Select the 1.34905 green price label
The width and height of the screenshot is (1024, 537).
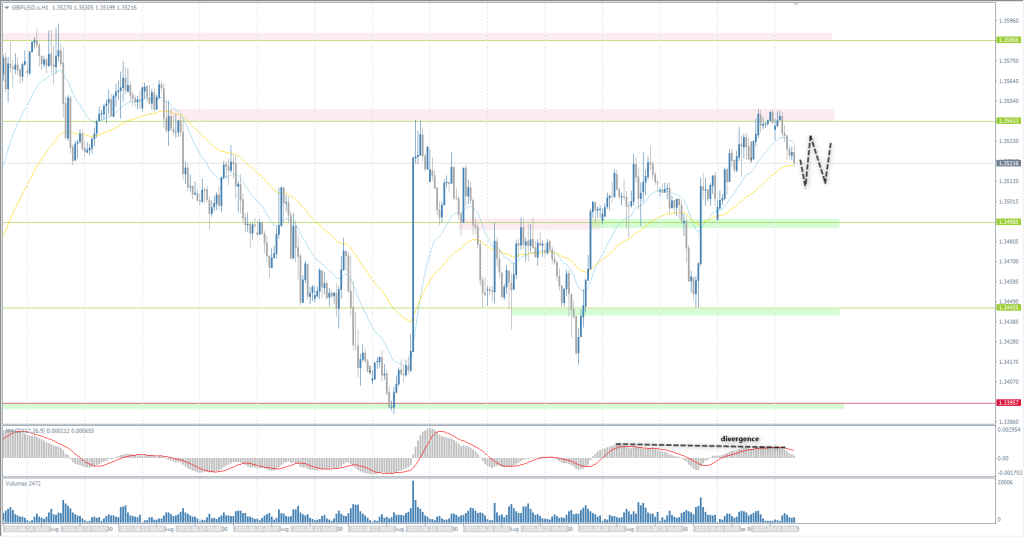[x=1008, y=222]
